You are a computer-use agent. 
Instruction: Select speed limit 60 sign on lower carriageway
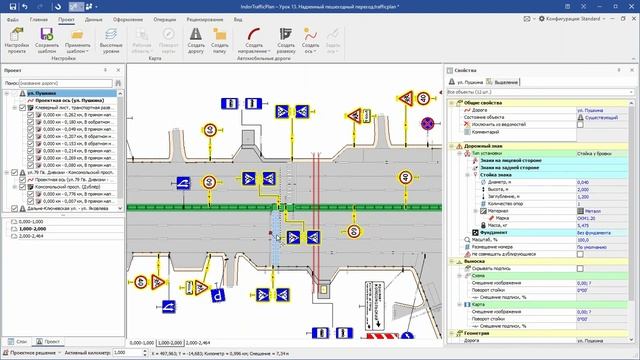point(353,232)
